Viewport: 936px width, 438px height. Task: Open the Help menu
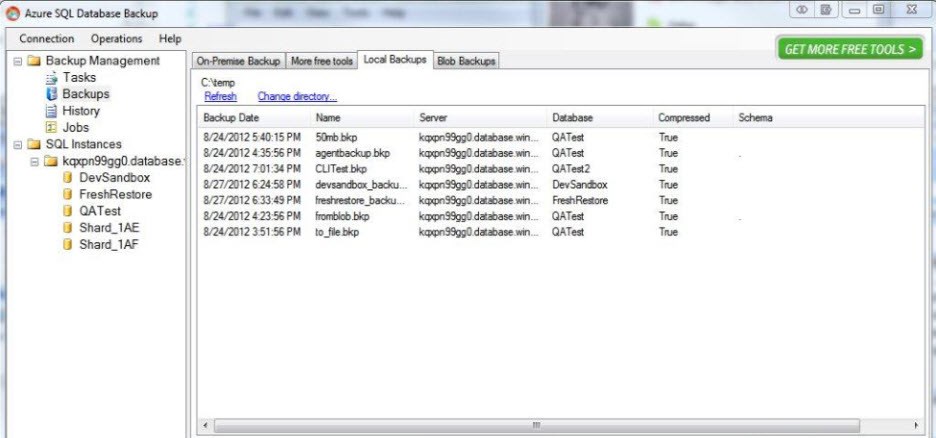(170, 39)
